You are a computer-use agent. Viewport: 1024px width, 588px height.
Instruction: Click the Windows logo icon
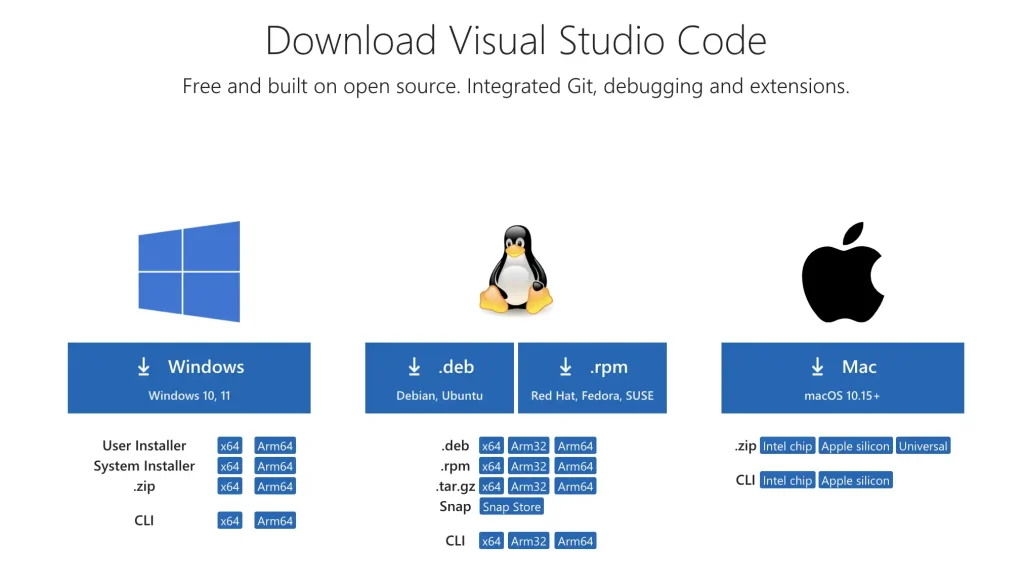189,271
